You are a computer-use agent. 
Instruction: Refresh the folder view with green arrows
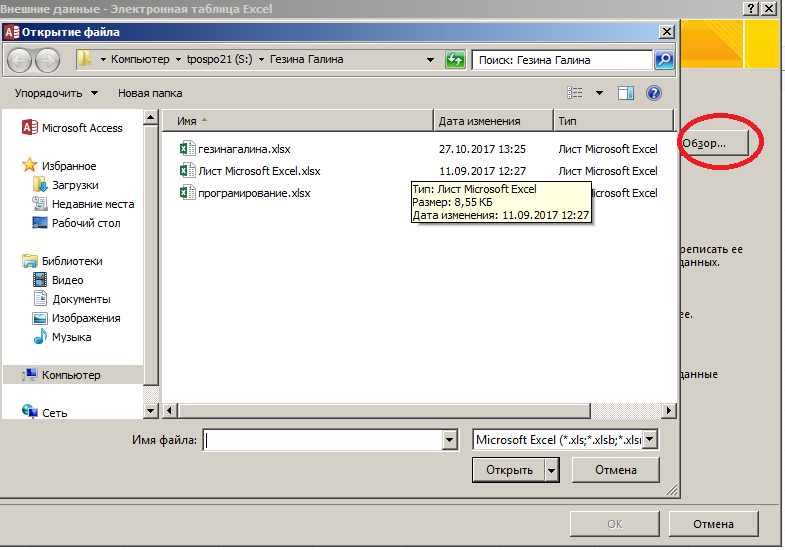coord(455,60)
